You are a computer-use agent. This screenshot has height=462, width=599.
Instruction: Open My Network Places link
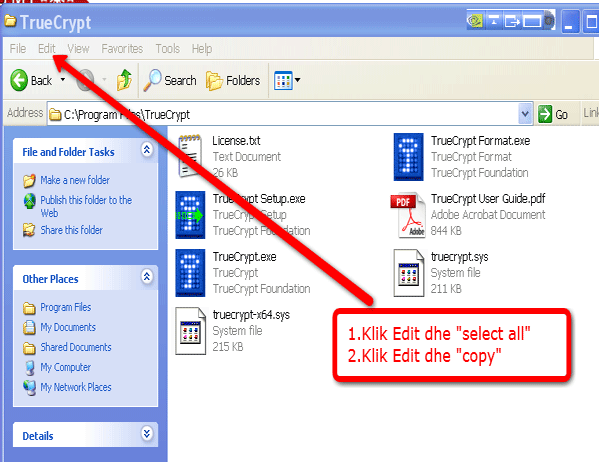tap(76, 387)
